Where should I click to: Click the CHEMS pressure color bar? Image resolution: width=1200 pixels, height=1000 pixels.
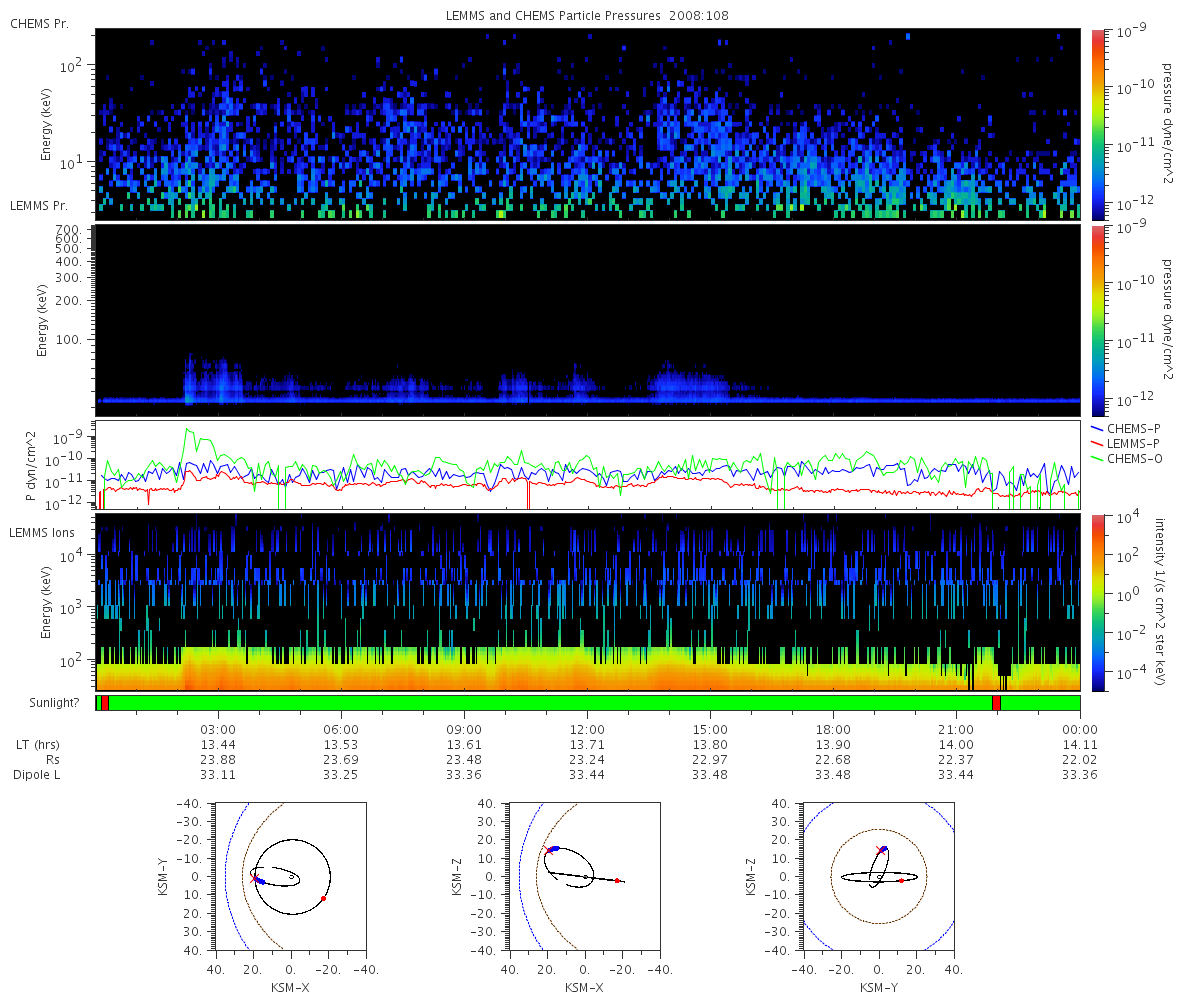1097,124
